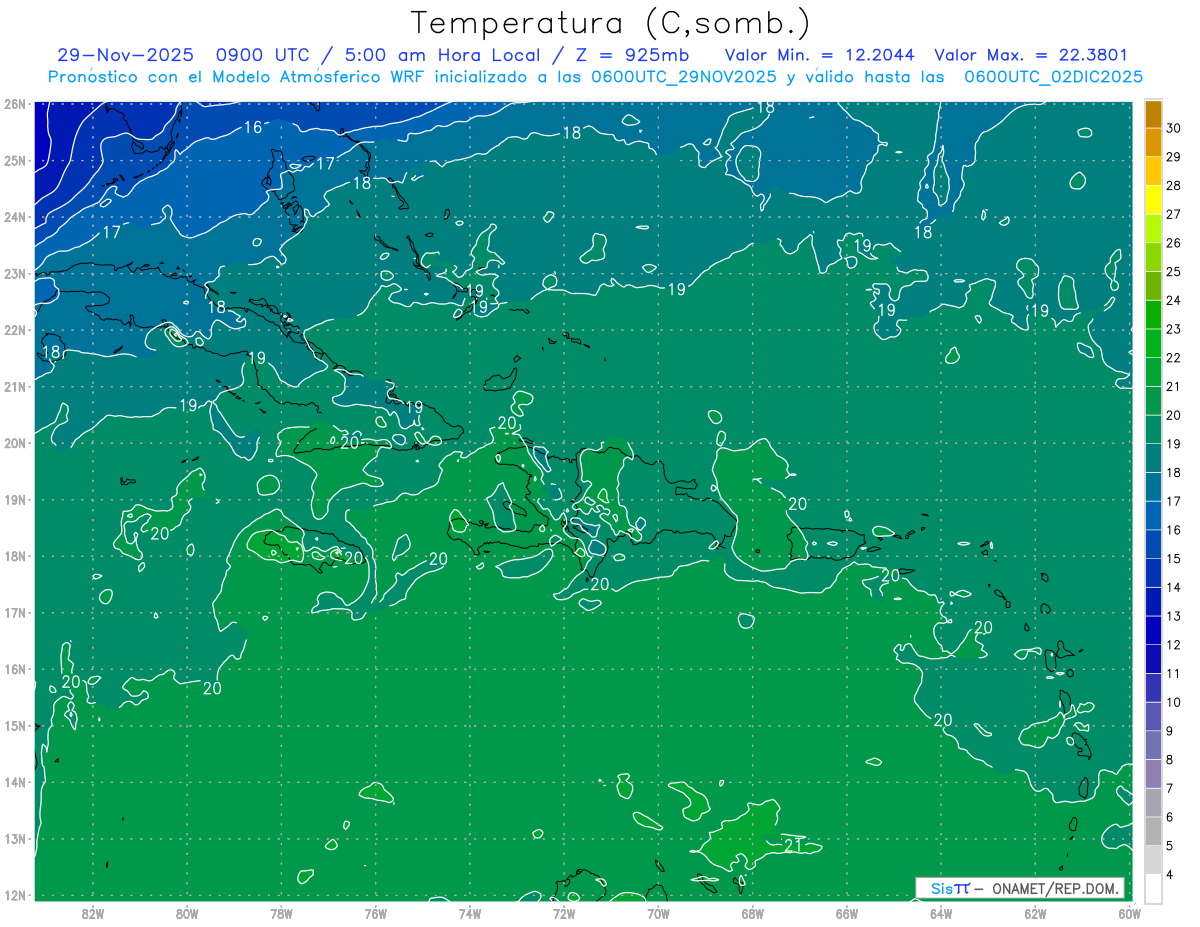Click the colorbar scale label '22'
Screen dimensions: 1200x927
click(1173, 357)
